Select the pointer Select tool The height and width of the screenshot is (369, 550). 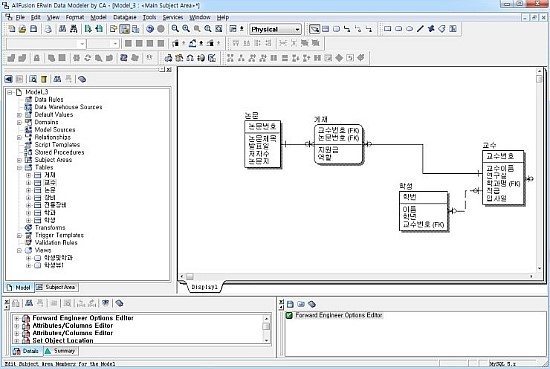(x=315, y=29)
